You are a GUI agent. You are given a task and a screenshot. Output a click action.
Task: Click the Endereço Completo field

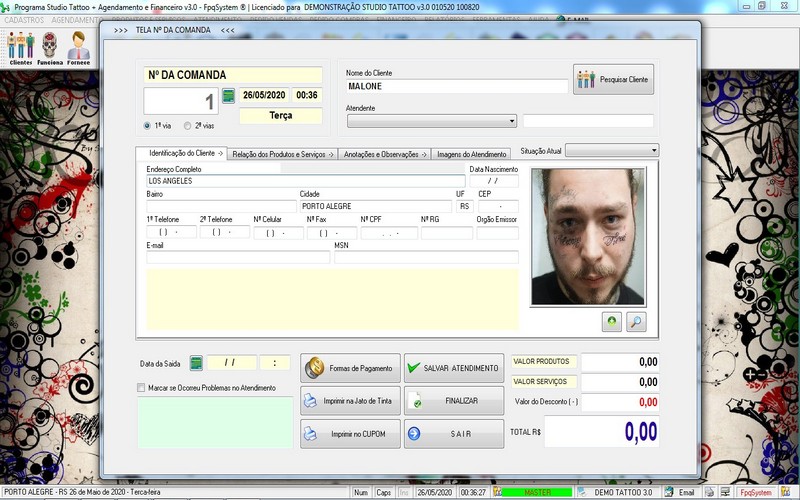(x=306, y=181)
